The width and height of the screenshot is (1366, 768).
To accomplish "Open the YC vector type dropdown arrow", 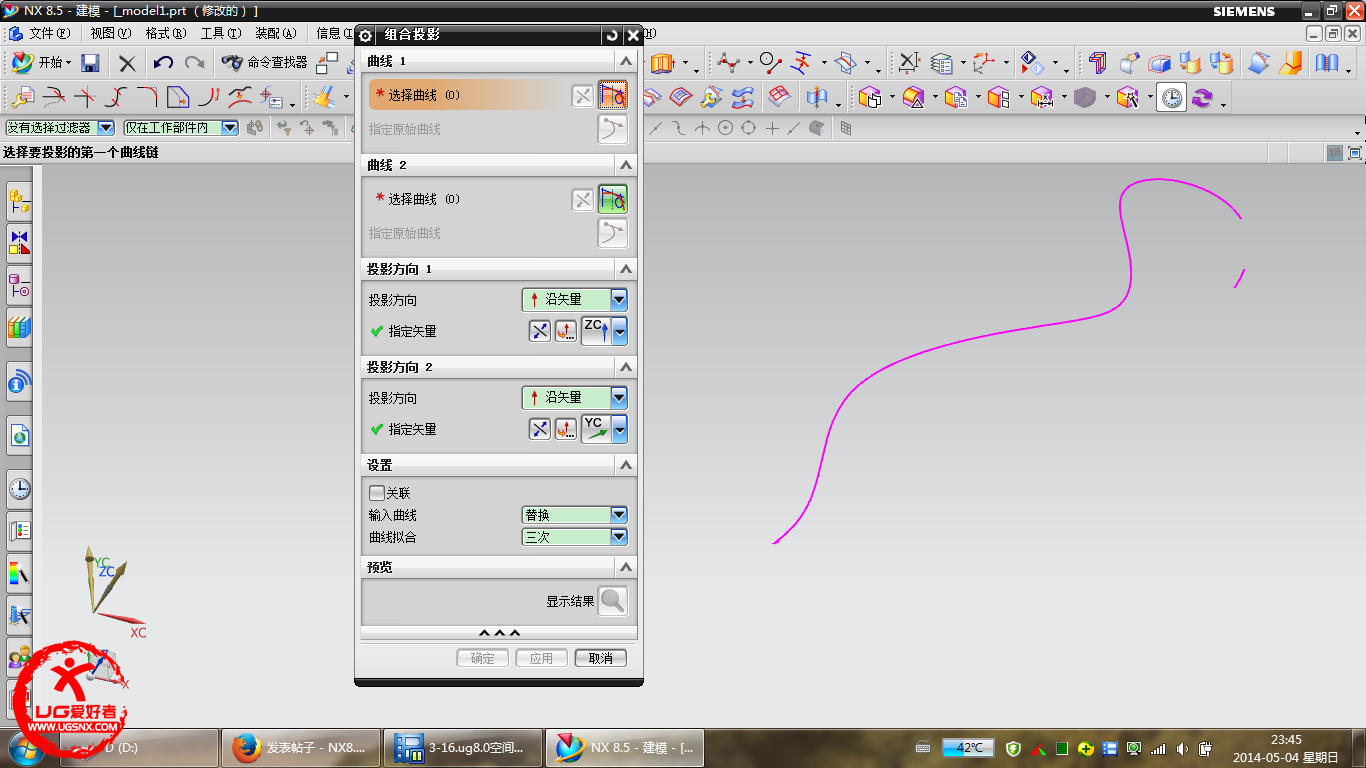I will click(x=620, y=429).
